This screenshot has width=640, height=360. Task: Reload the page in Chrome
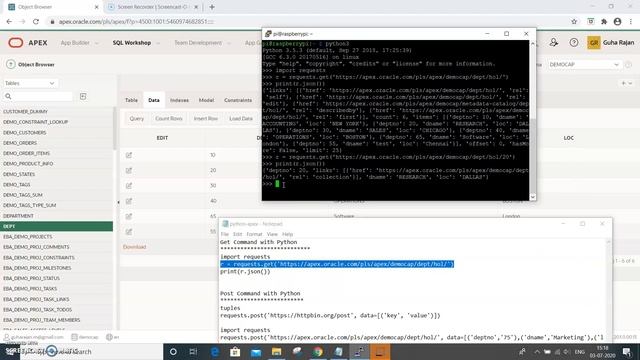36,22
